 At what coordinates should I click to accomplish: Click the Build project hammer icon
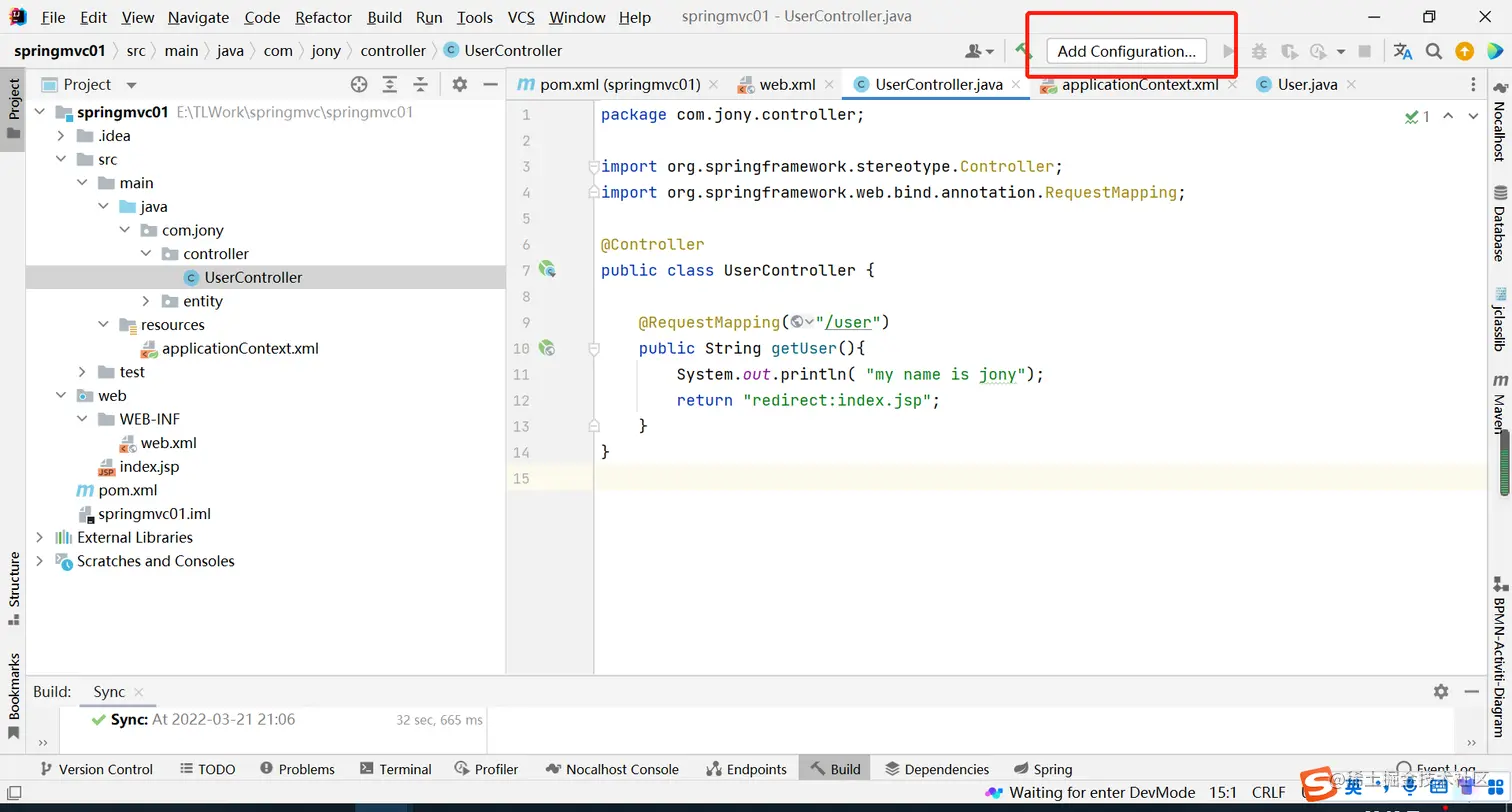point(1022,51)
